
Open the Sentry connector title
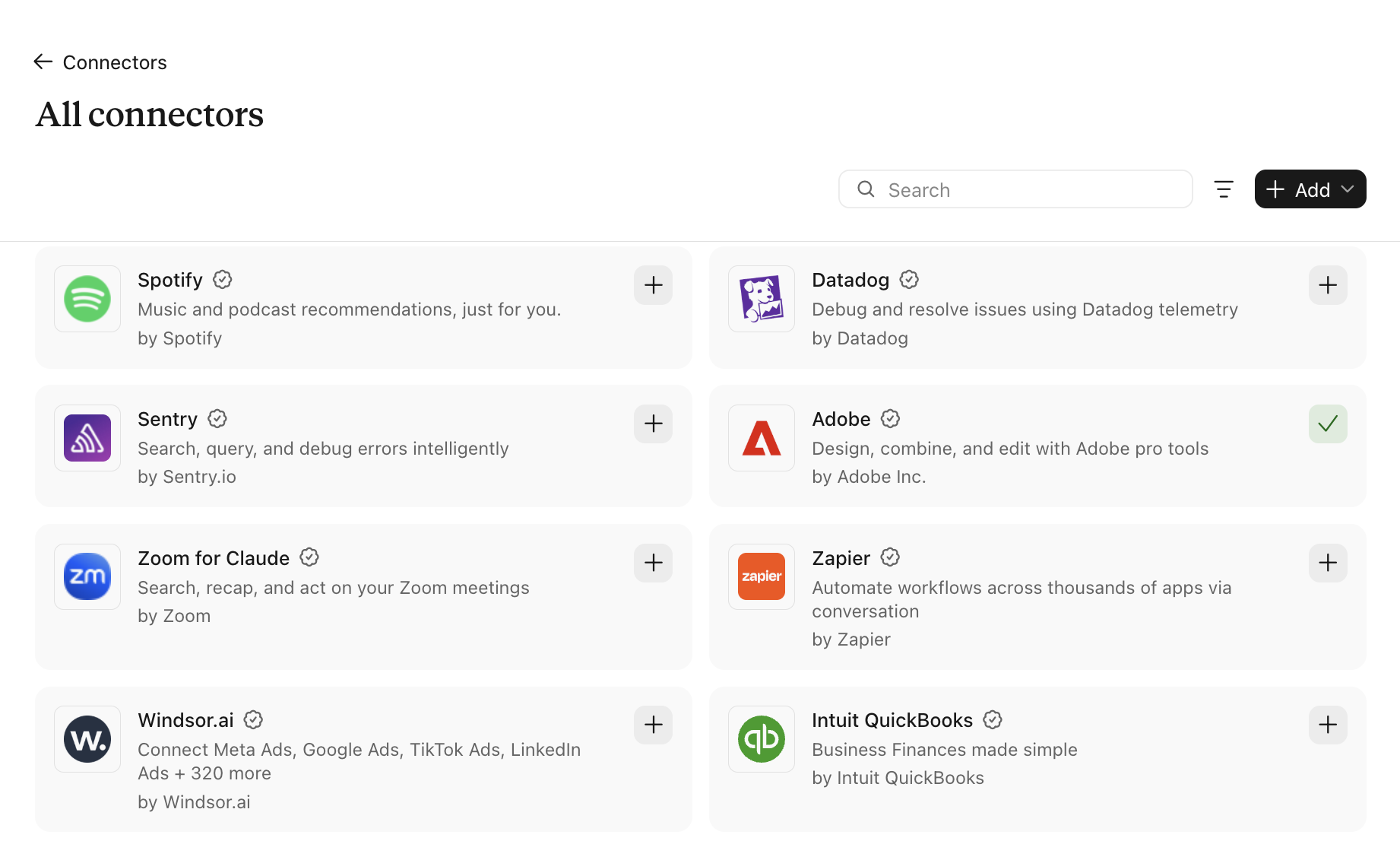167,419
